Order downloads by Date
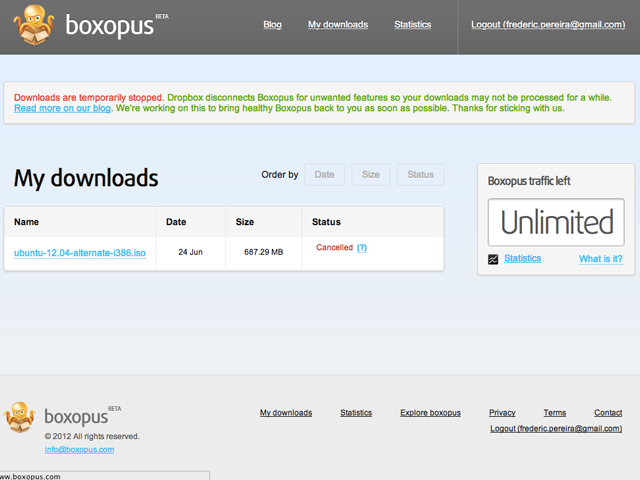This screenshot has height=480, width=640. click(x=324, y=175)
